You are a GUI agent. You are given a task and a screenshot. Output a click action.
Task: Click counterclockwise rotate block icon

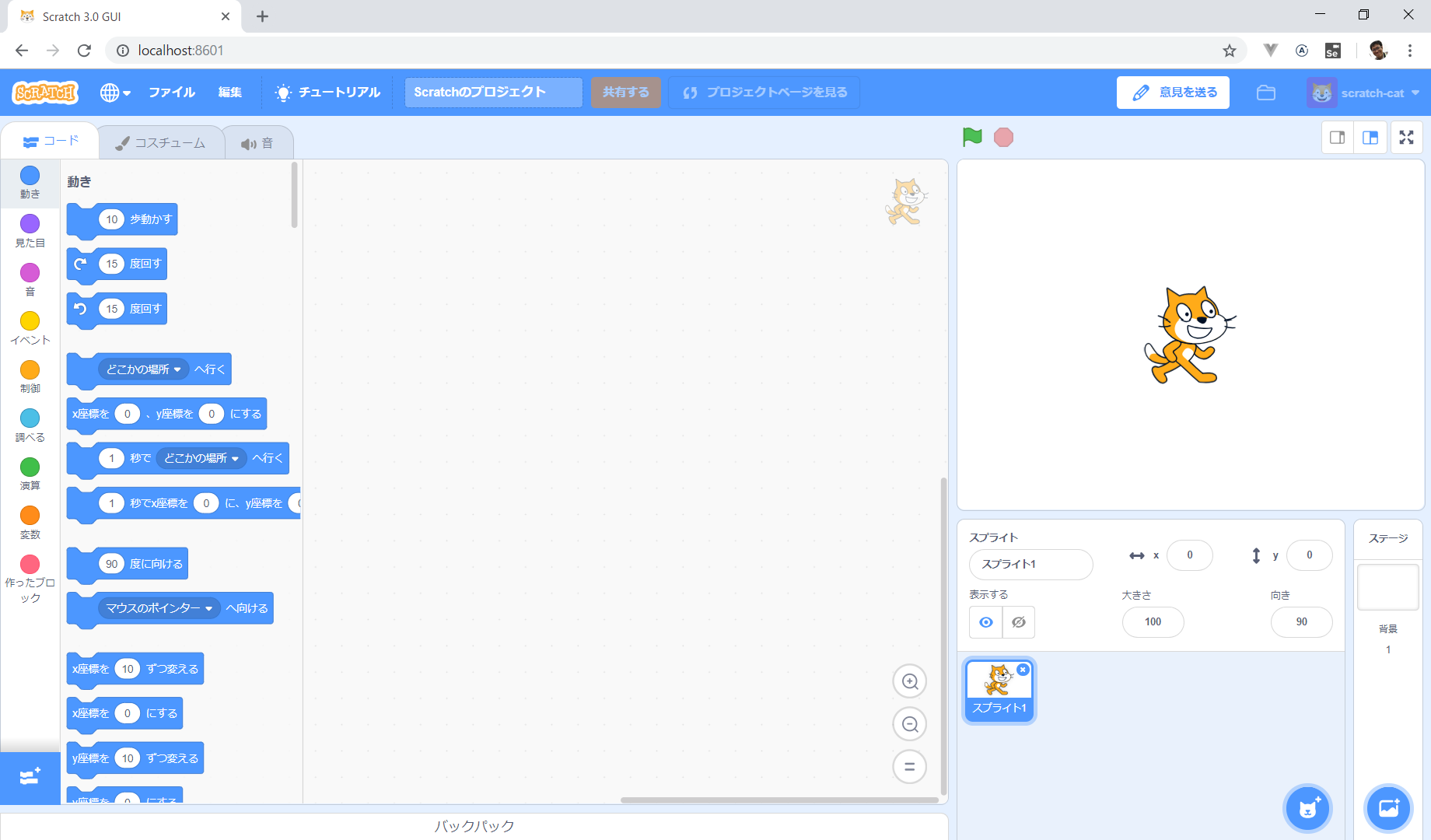coord(81,309)
